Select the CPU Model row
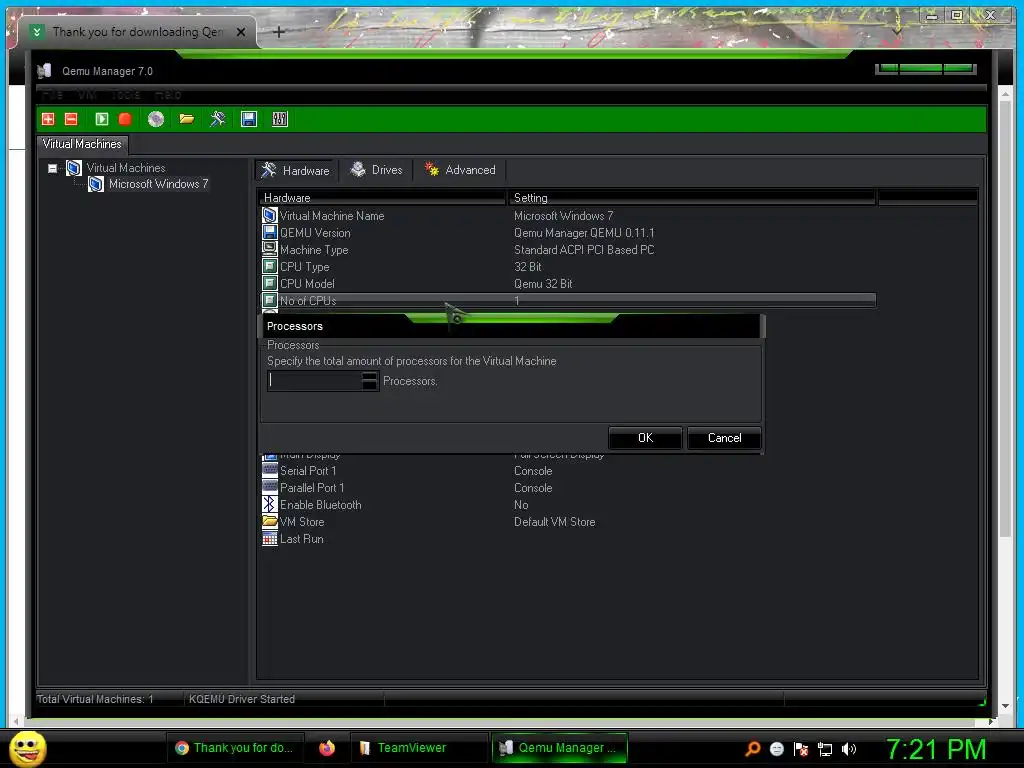The image size is (1024, 768). coord(568,283)
